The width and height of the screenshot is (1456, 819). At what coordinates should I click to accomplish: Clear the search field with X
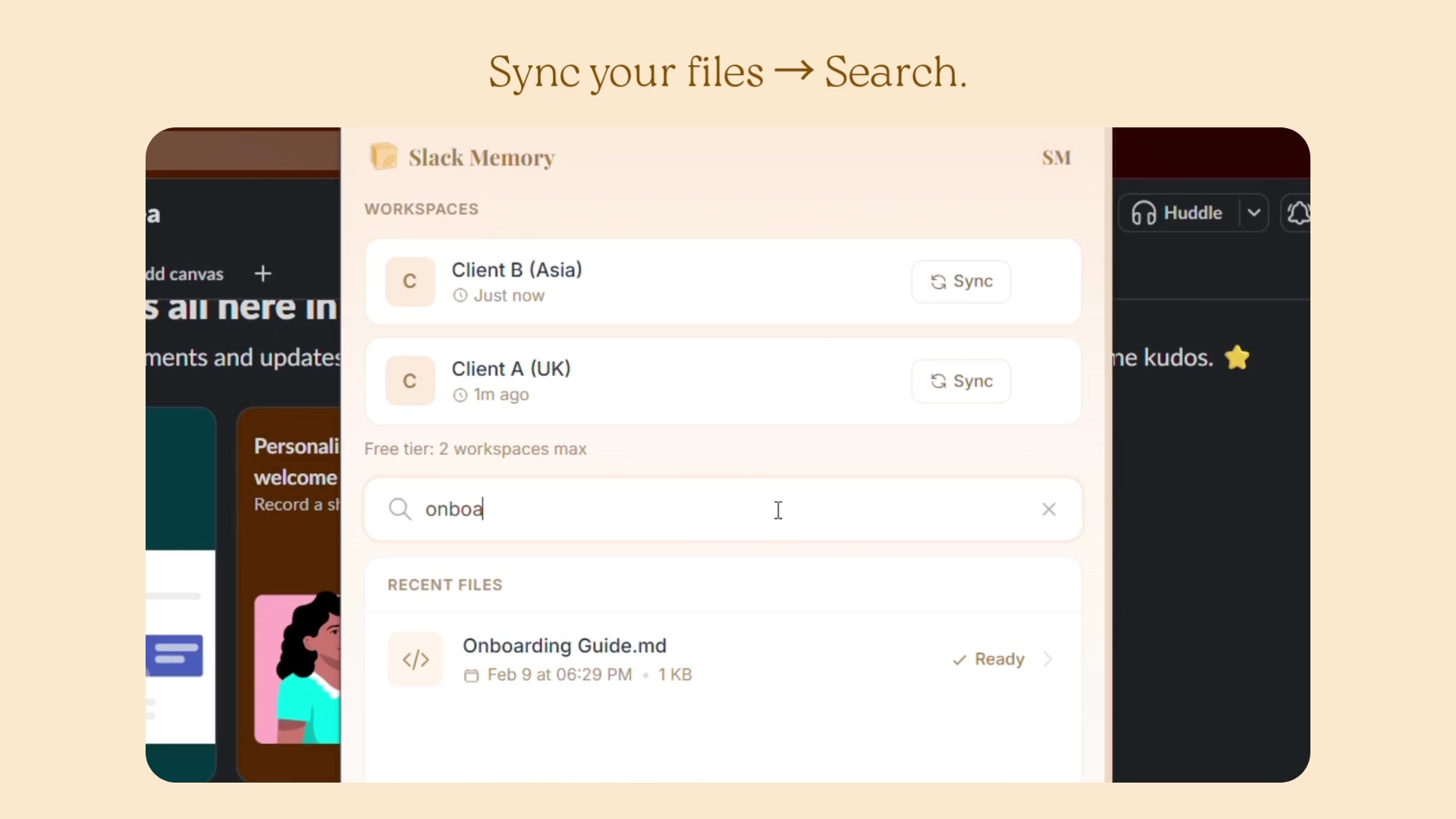[x=1049, y=509]
